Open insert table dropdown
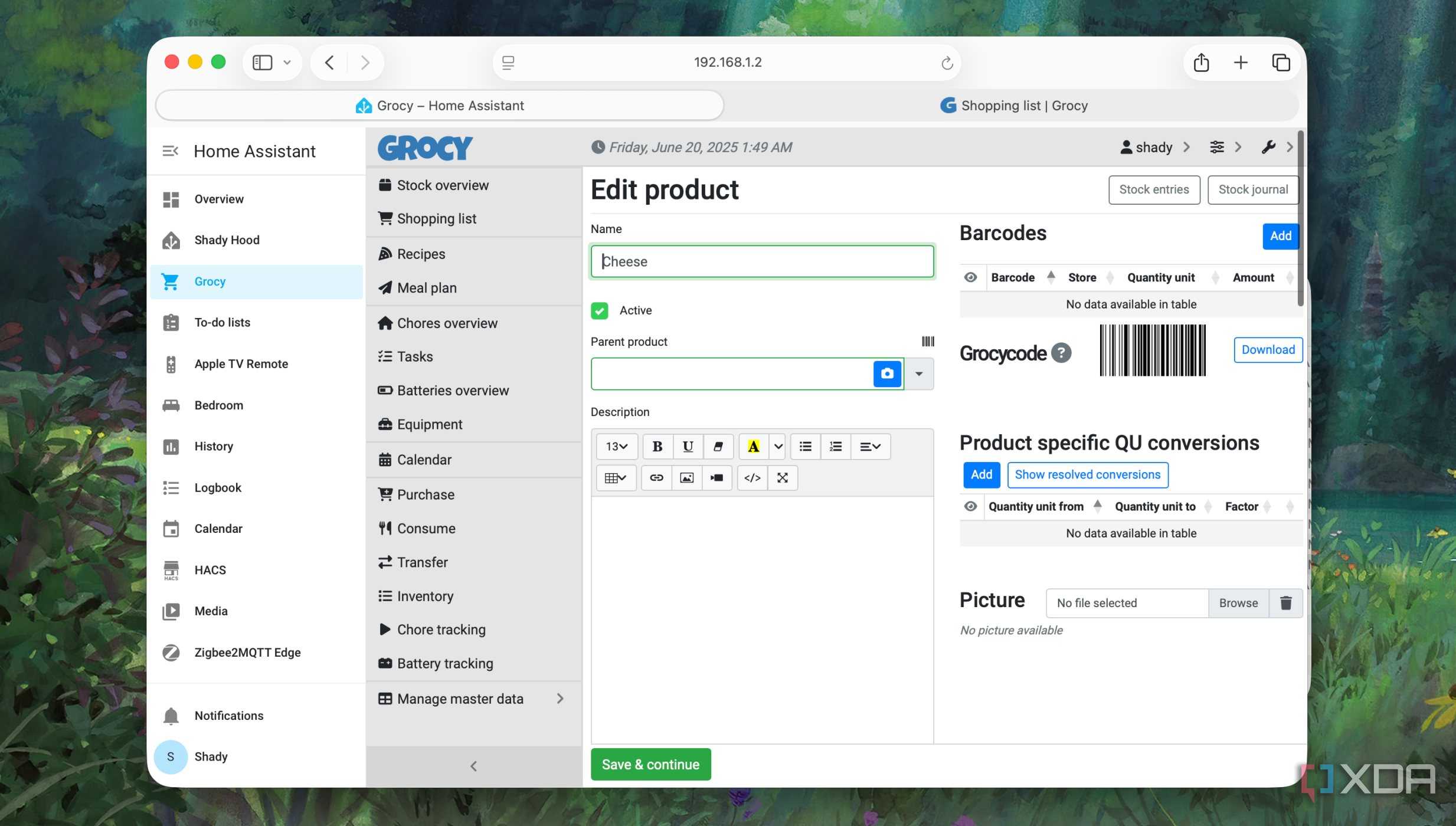Viewport: 1456px width, 826px height. coord(616,478)
